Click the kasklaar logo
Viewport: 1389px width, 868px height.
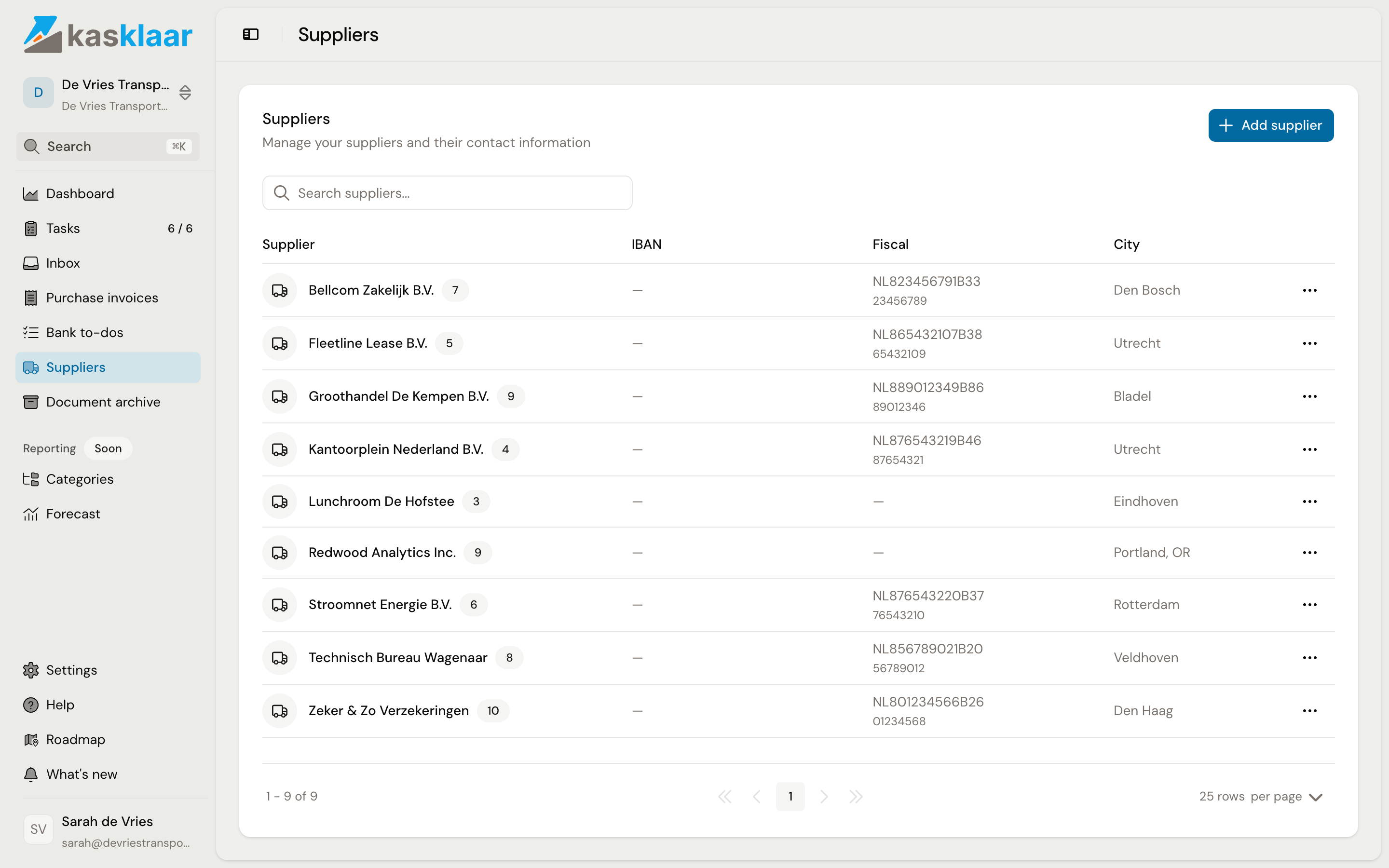(x=108, y=34)
